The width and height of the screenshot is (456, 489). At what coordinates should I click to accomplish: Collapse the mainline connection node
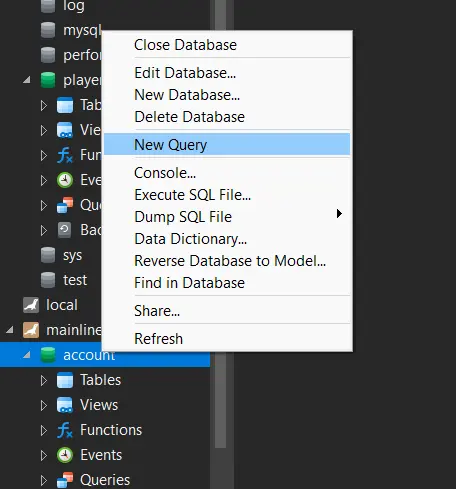point(10,330)
